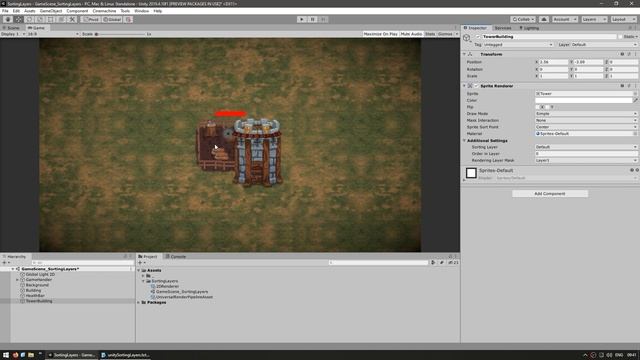Screen dimensions: 640x360
Task: Toggle Gizmos in Game view
Action: 445,34
